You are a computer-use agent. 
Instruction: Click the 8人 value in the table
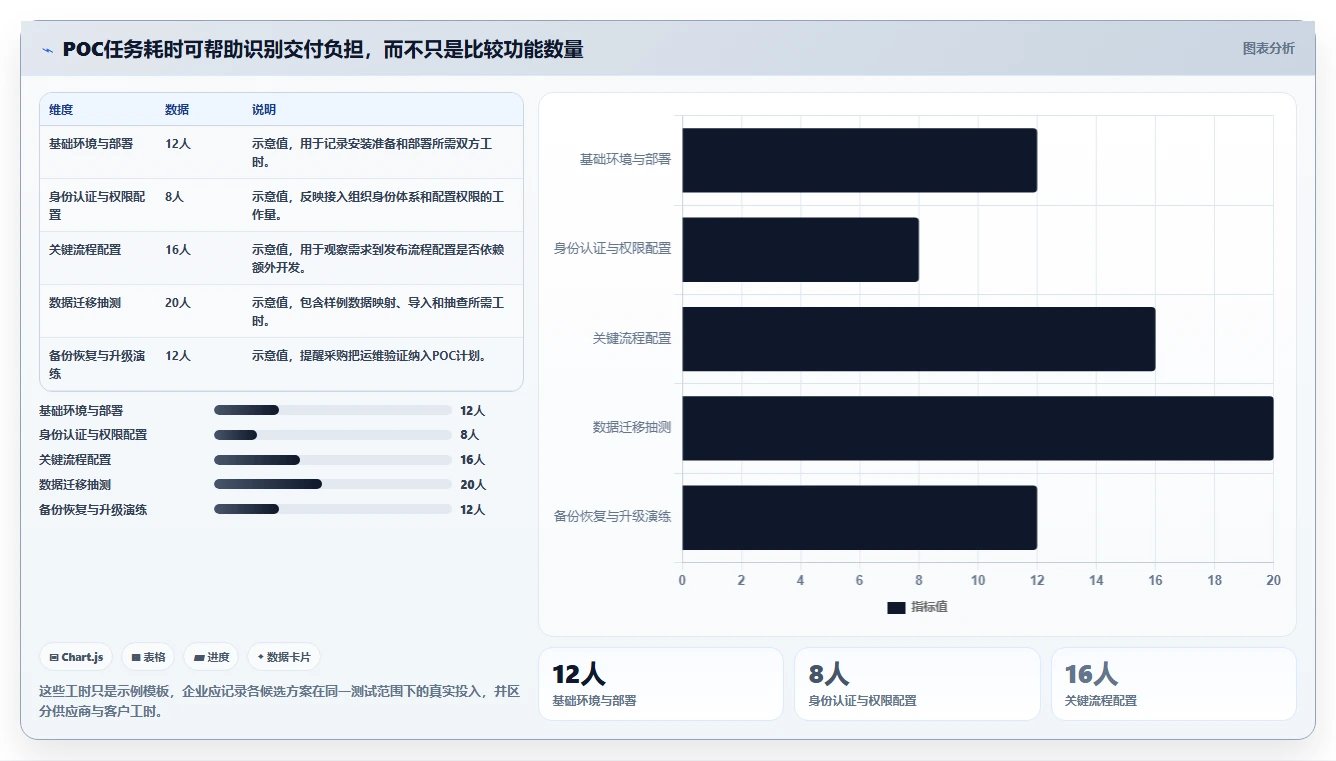(174, 197)
